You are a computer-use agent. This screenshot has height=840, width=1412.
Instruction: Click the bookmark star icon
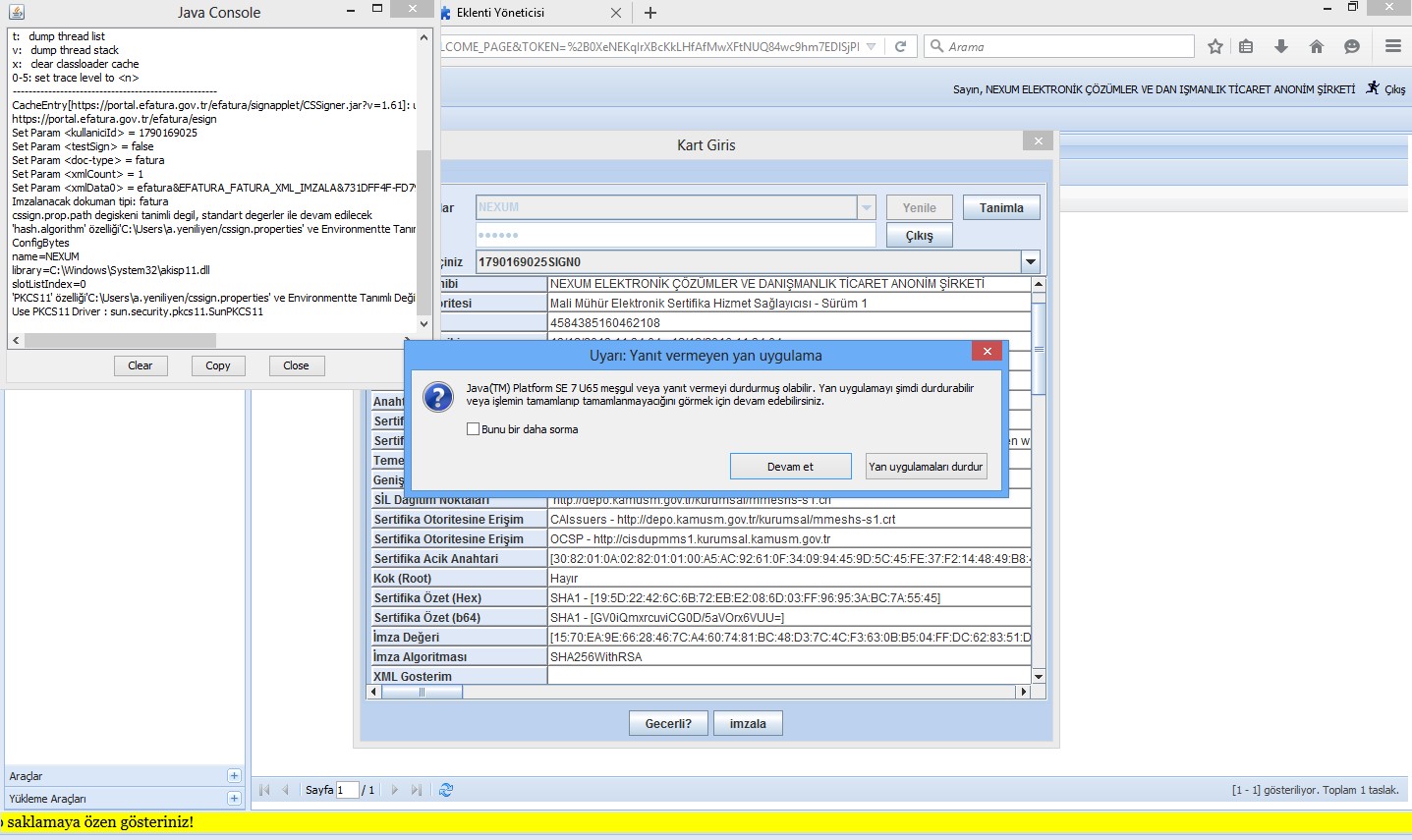pos(1215,46)
